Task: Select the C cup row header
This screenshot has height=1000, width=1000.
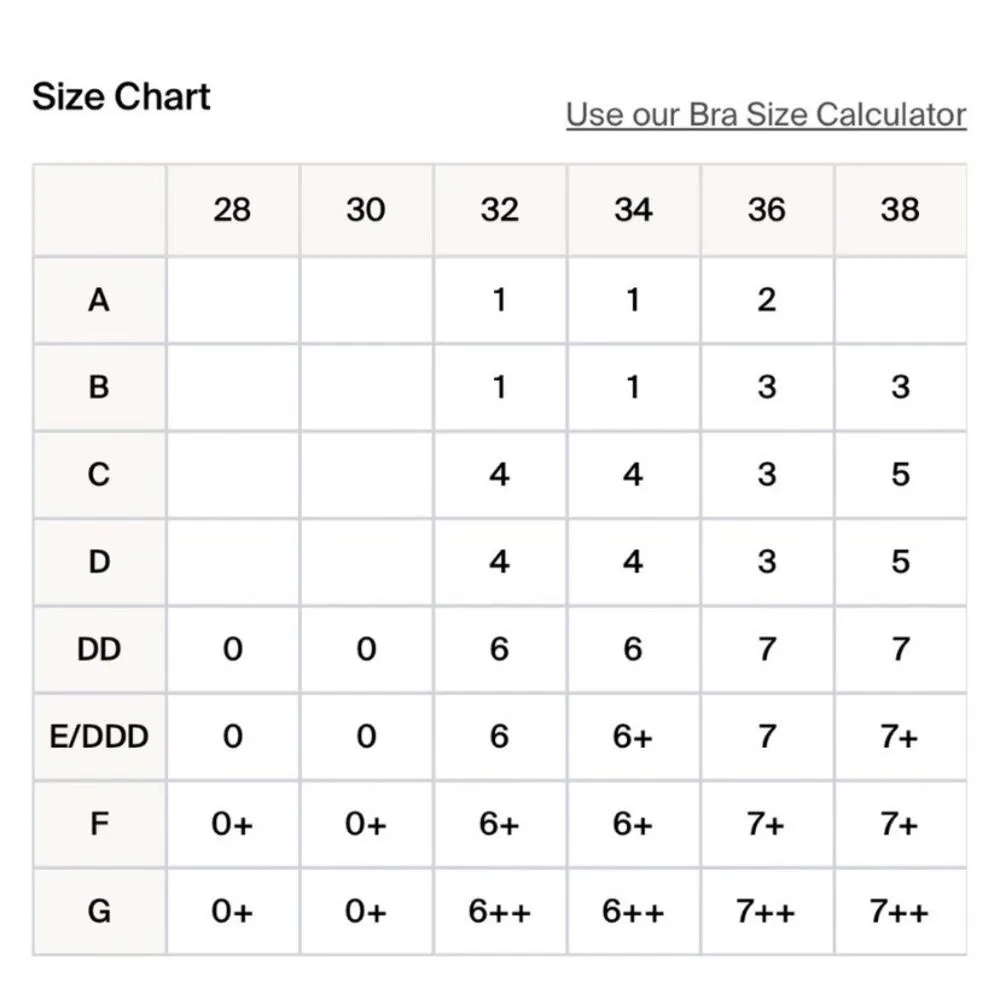Action: pyautogui.click(x=99, y=474)
